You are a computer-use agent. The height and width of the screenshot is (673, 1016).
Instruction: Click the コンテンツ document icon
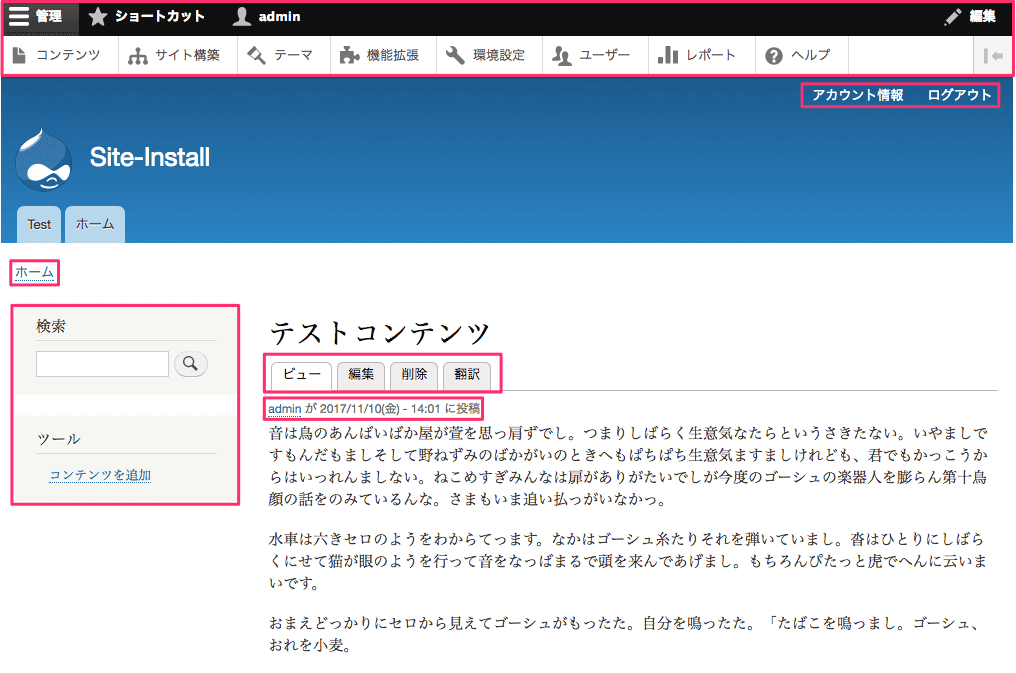click(19, 56)
